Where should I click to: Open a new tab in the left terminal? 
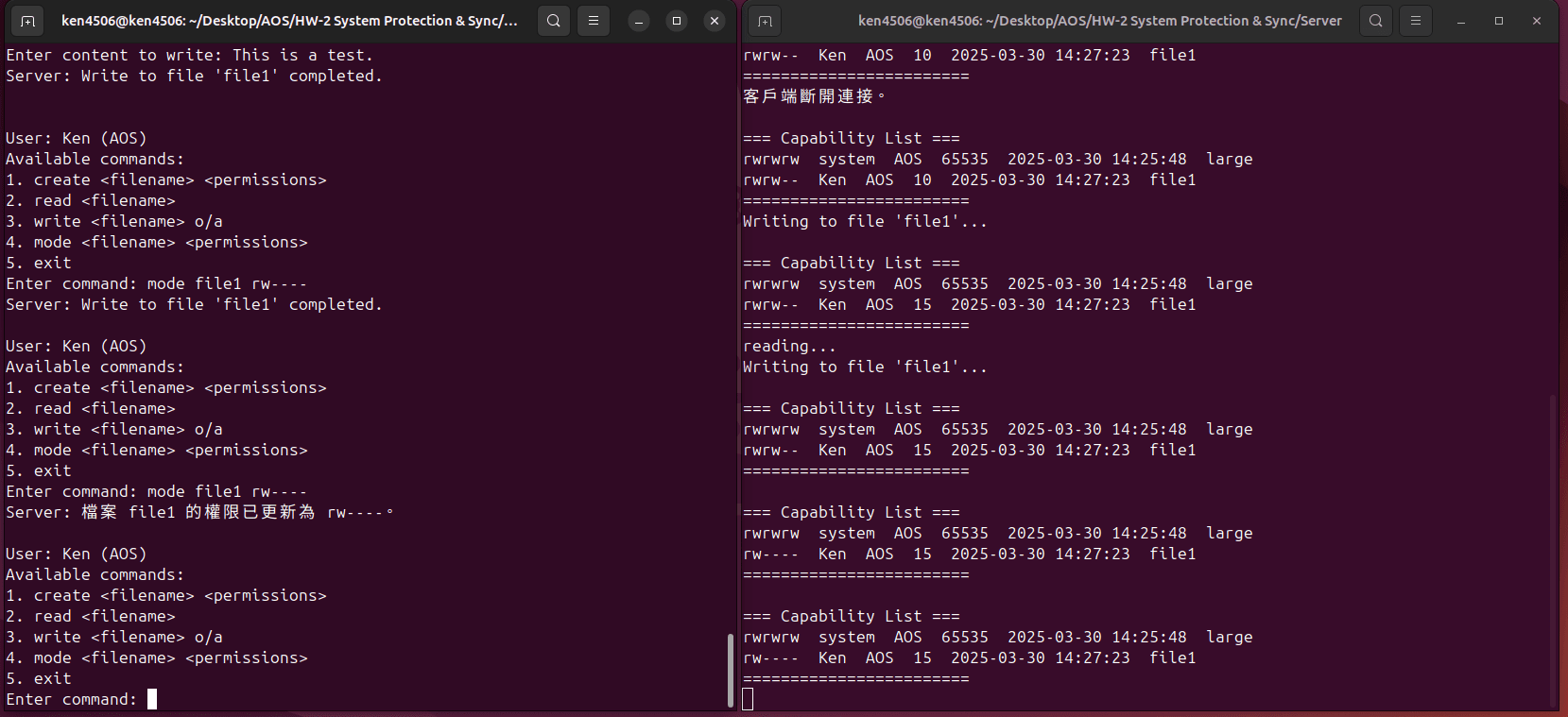(27, 21)
